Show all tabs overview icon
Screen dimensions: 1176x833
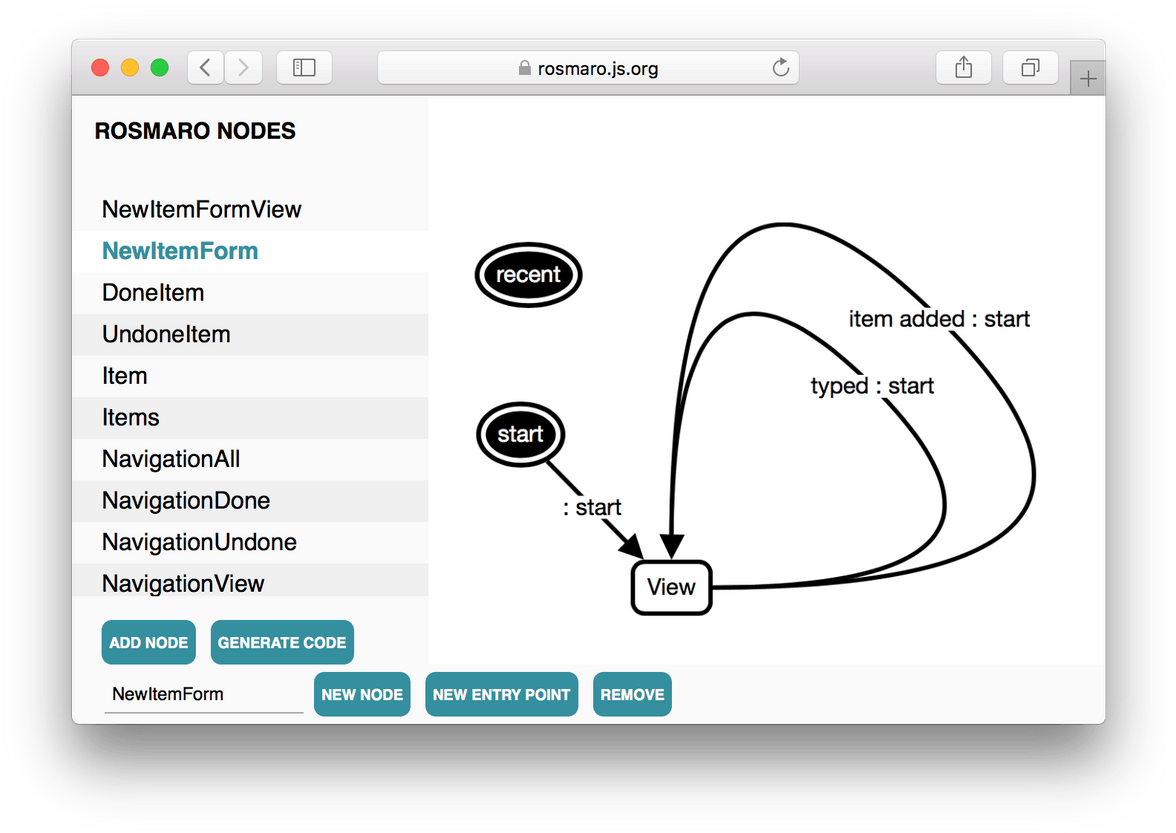(x=1030, y=68)
